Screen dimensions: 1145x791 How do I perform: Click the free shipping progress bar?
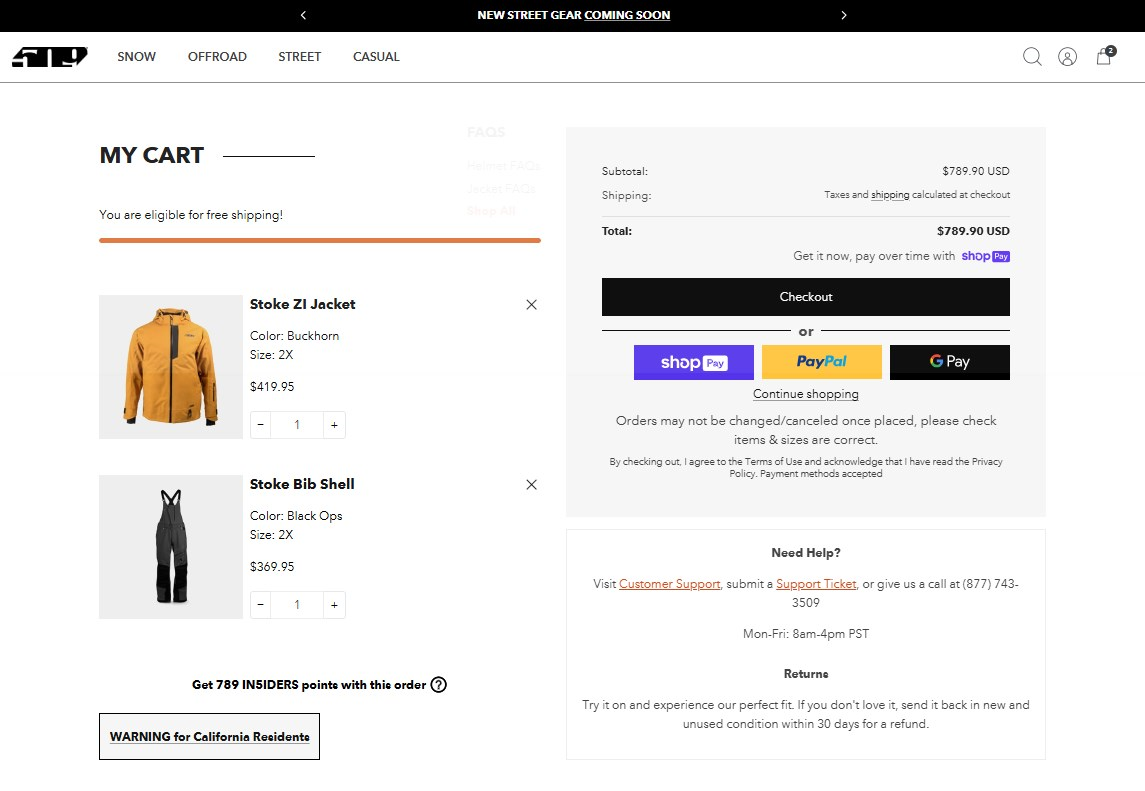[320, 240]
